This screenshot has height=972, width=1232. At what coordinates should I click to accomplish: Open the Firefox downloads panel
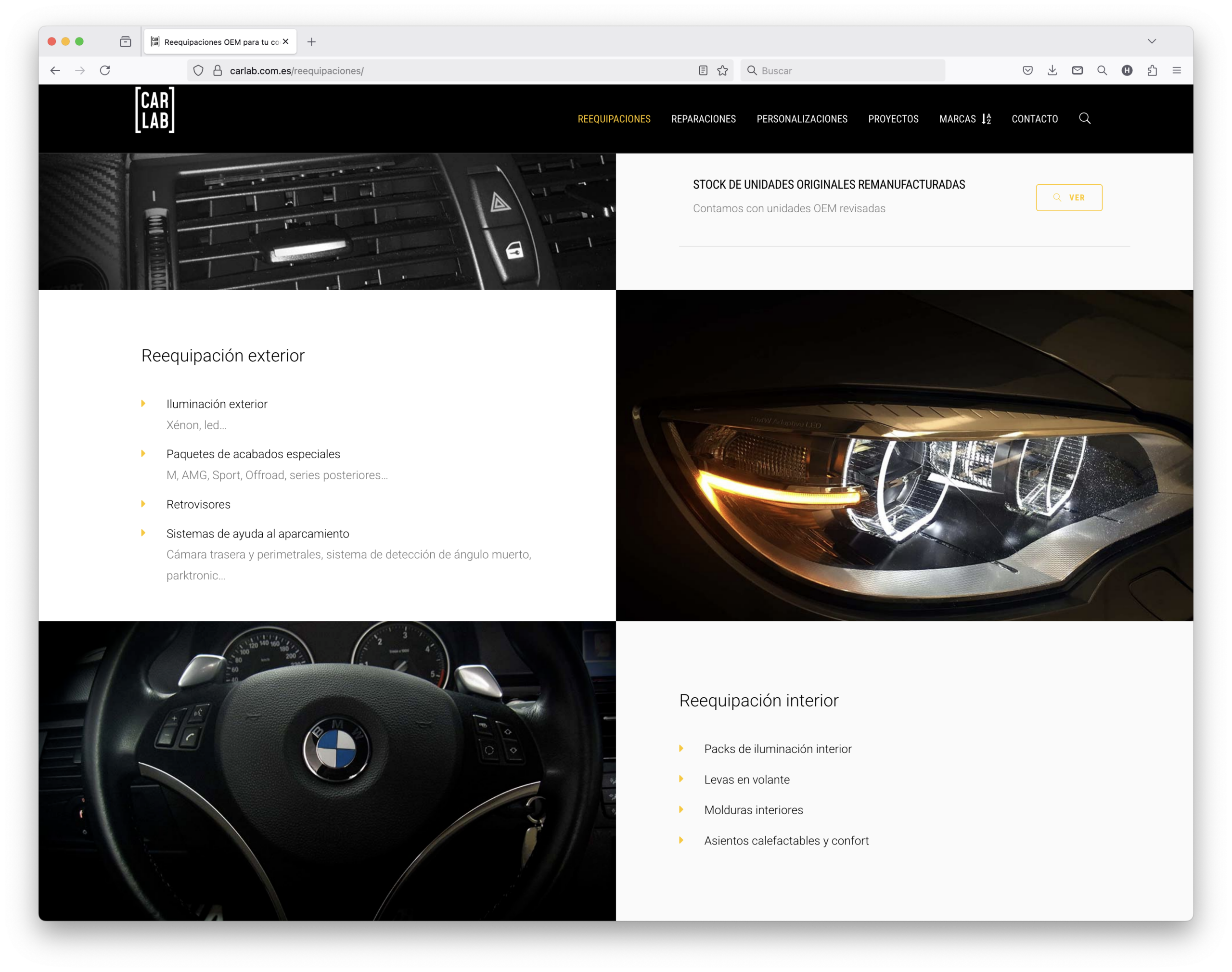coord(1052,71)
